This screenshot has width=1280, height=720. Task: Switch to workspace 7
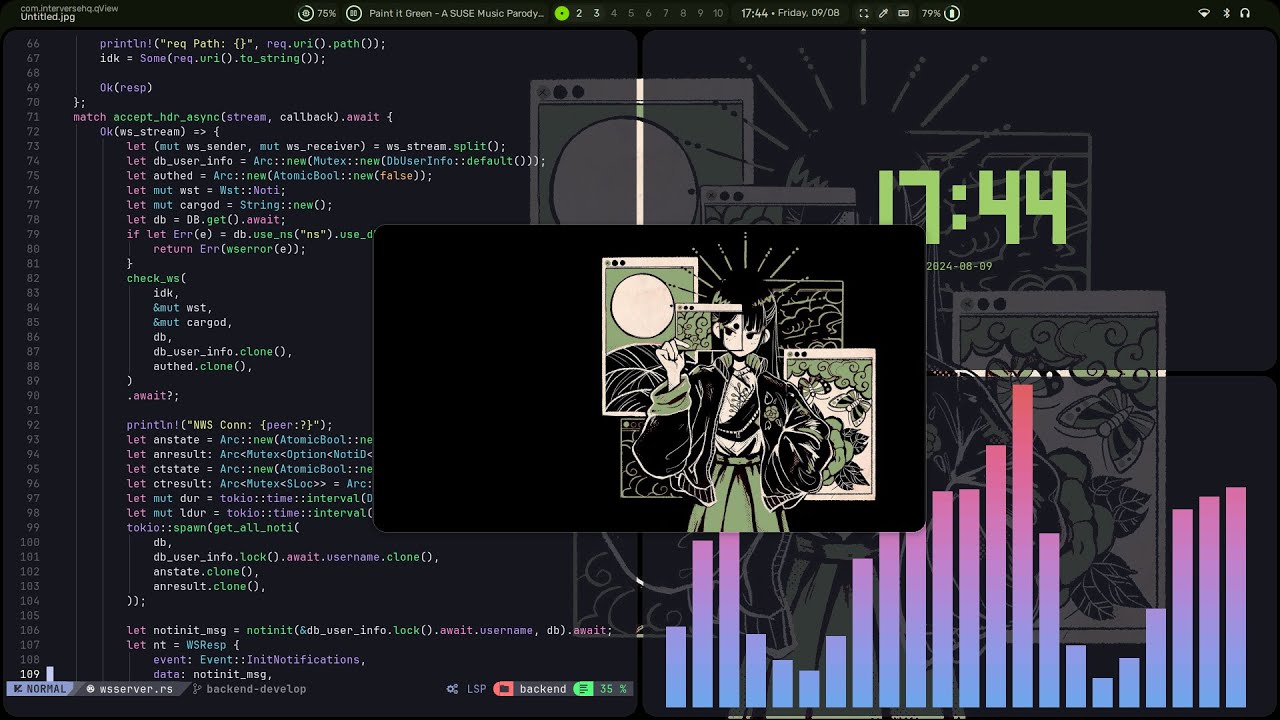(666, 13)
